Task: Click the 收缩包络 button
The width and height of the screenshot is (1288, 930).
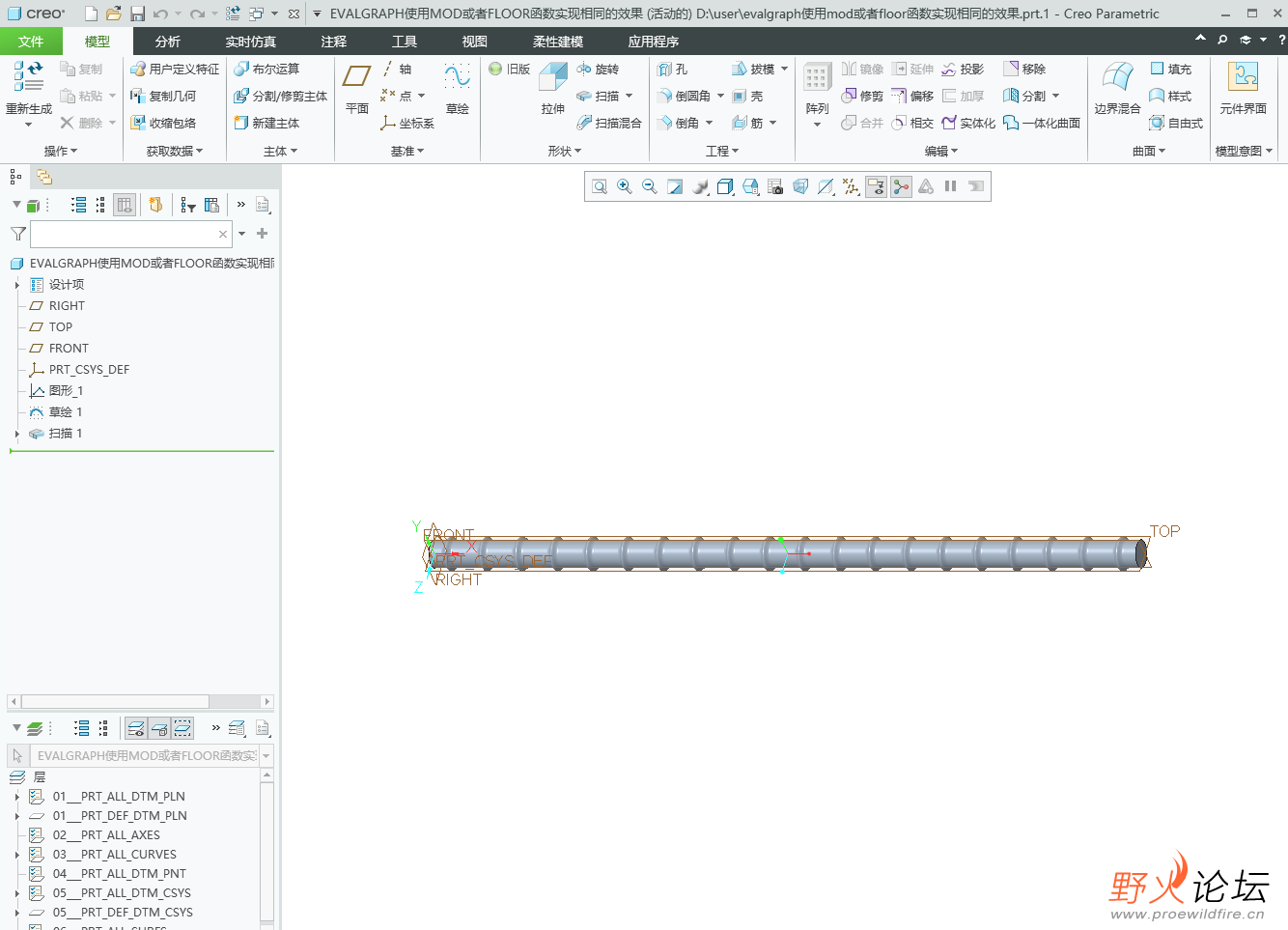Action: click(x=163, y=124)
